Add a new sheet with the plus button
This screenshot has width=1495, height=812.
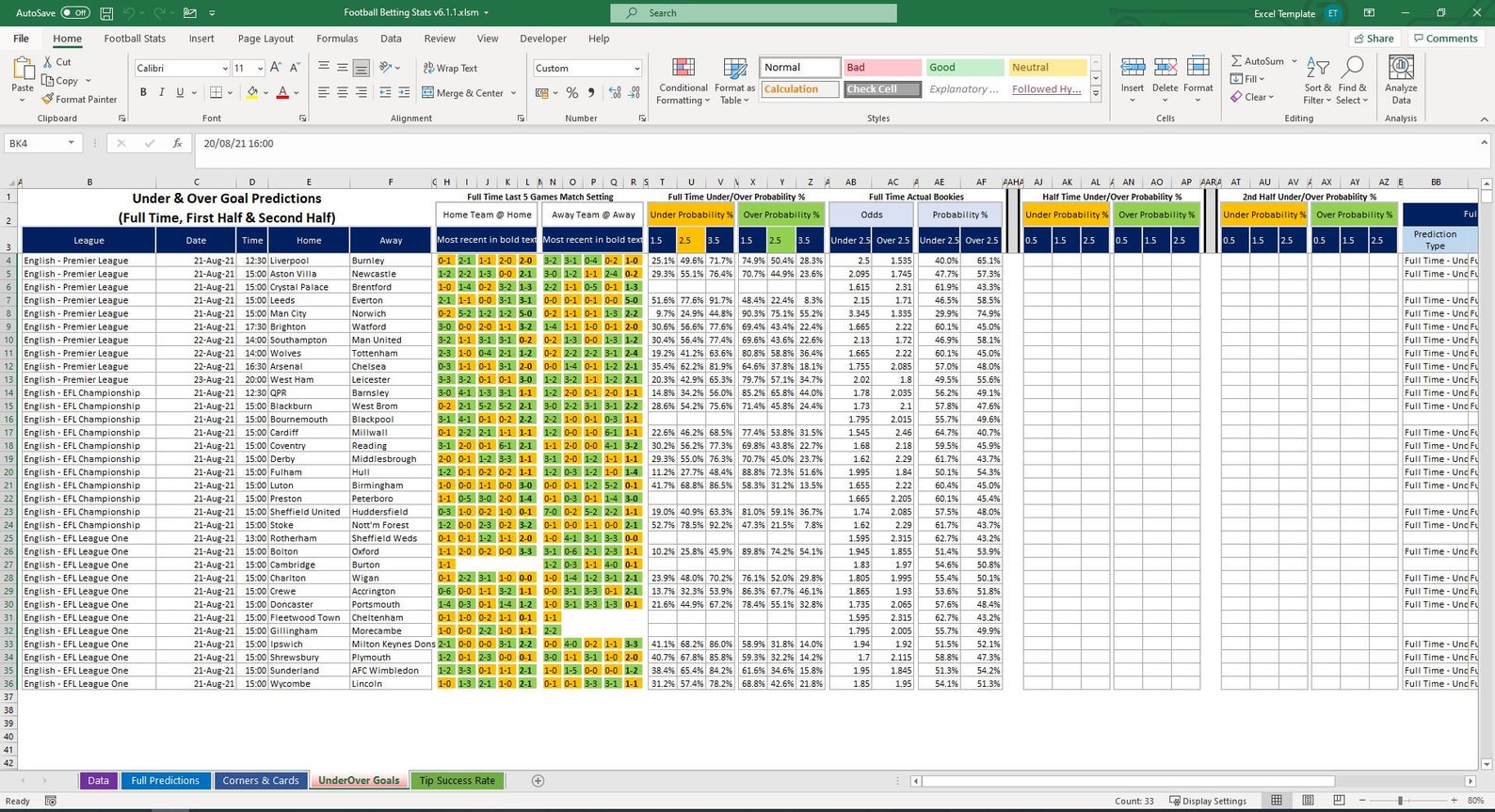pos(538,780)
